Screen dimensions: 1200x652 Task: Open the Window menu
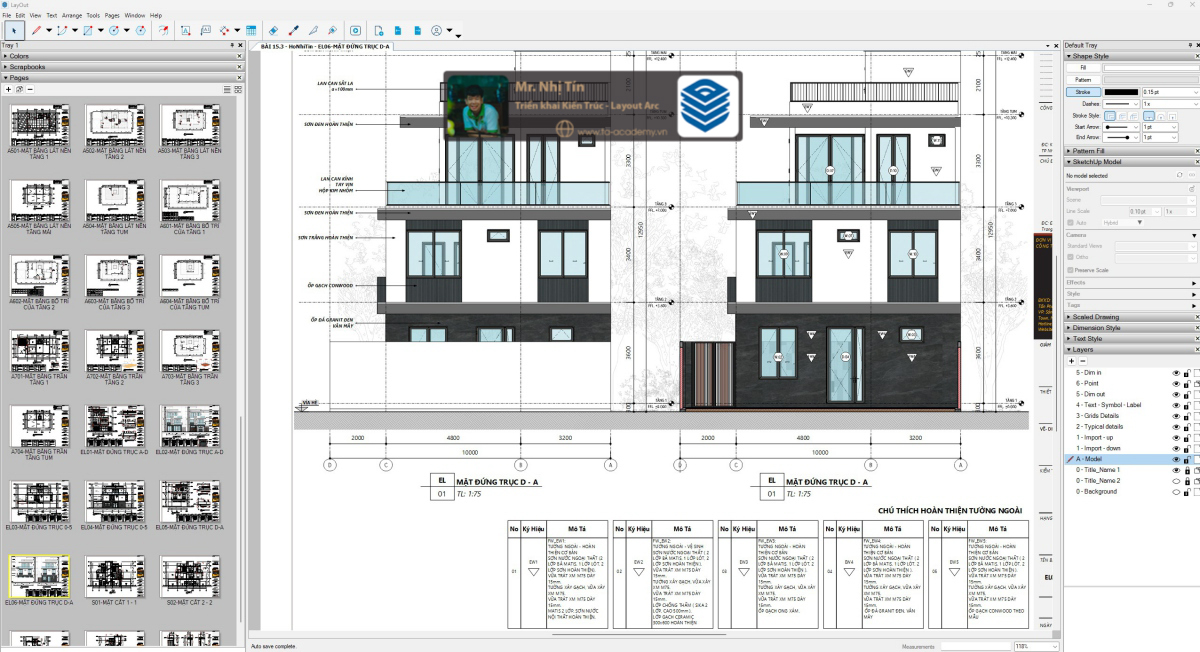pyautogui.click(x=135, y=16)
